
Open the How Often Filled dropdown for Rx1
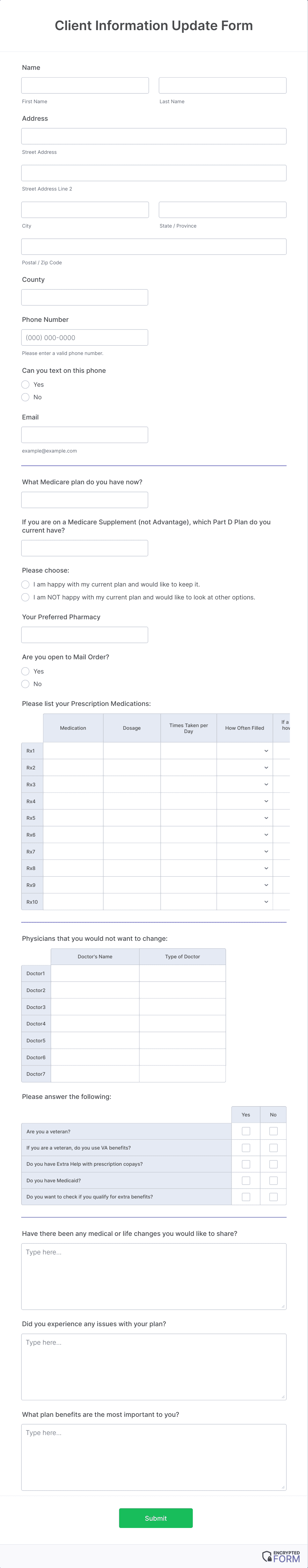tap(265, 751)
